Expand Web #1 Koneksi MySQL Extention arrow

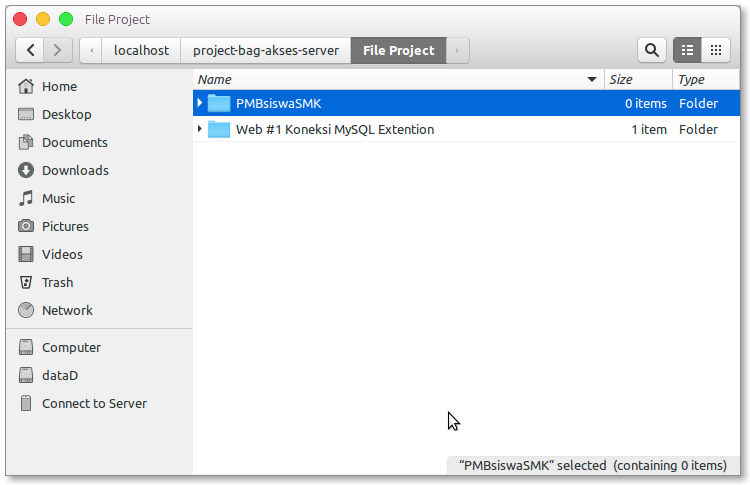tap(200, 129)
